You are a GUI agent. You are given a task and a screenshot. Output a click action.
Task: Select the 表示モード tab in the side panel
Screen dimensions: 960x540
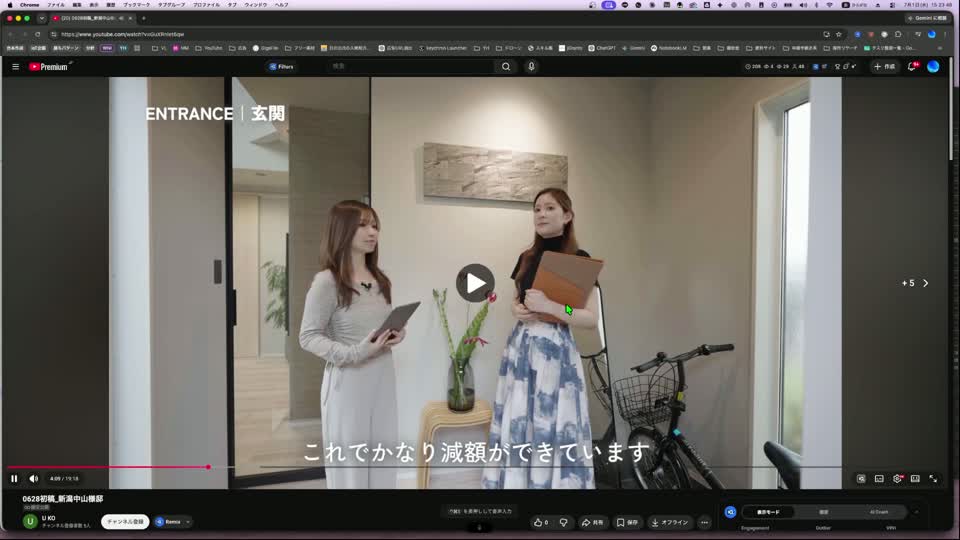pos(768,512)
